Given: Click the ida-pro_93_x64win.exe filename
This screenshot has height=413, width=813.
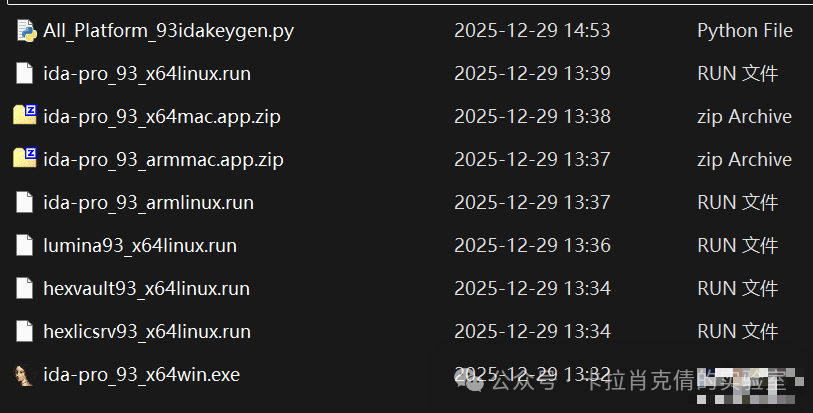Looking at the screenshot, I should (142, 374).
